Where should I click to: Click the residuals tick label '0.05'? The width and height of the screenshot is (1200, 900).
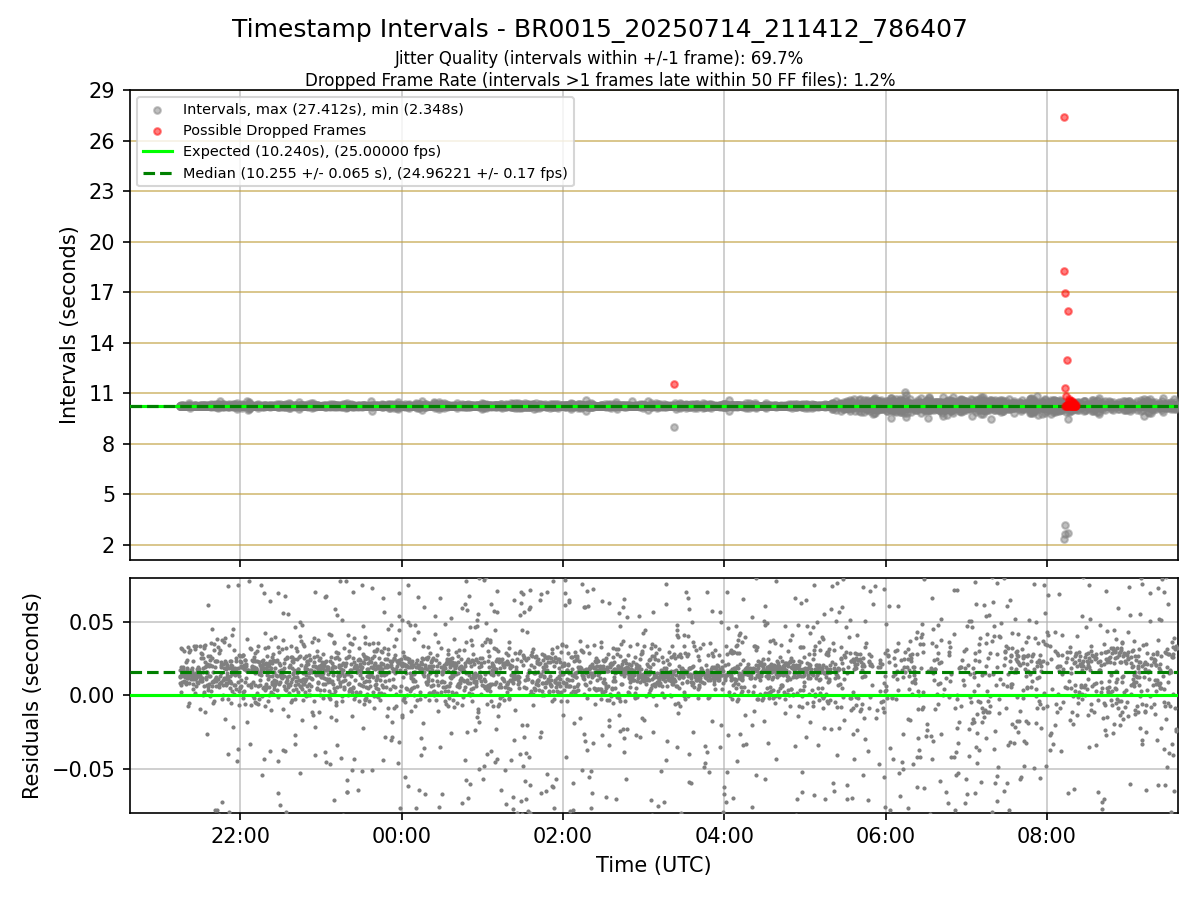[93, 622]
